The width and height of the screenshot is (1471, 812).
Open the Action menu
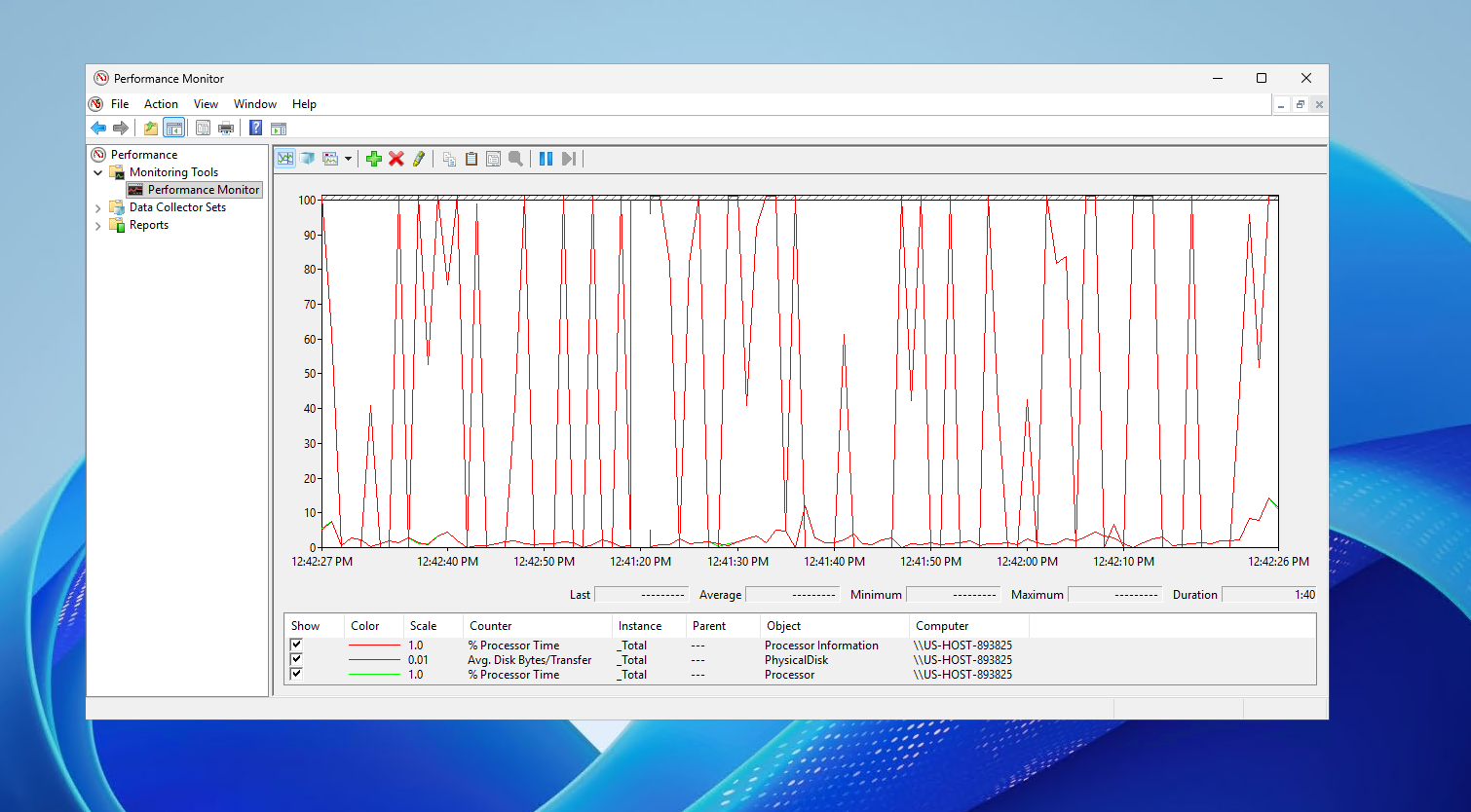[161, 104]
